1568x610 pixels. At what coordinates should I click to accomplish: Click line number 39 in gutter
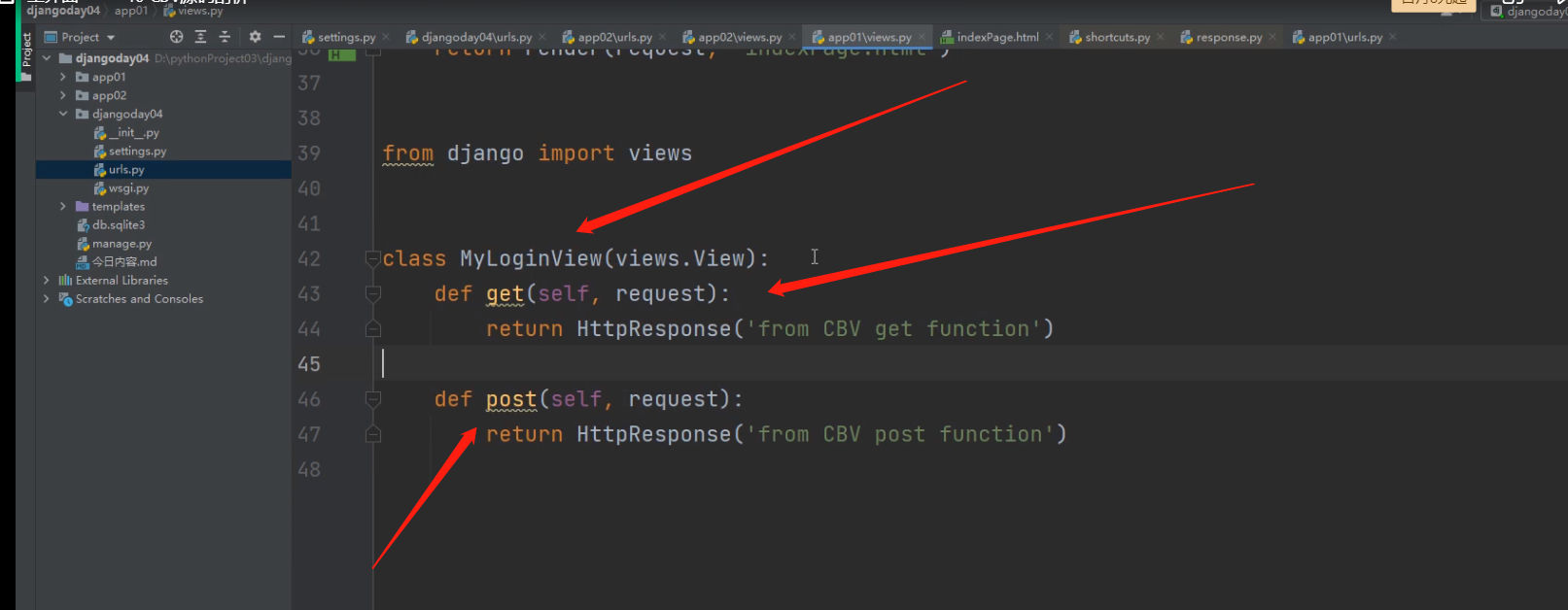coord(309,153)
